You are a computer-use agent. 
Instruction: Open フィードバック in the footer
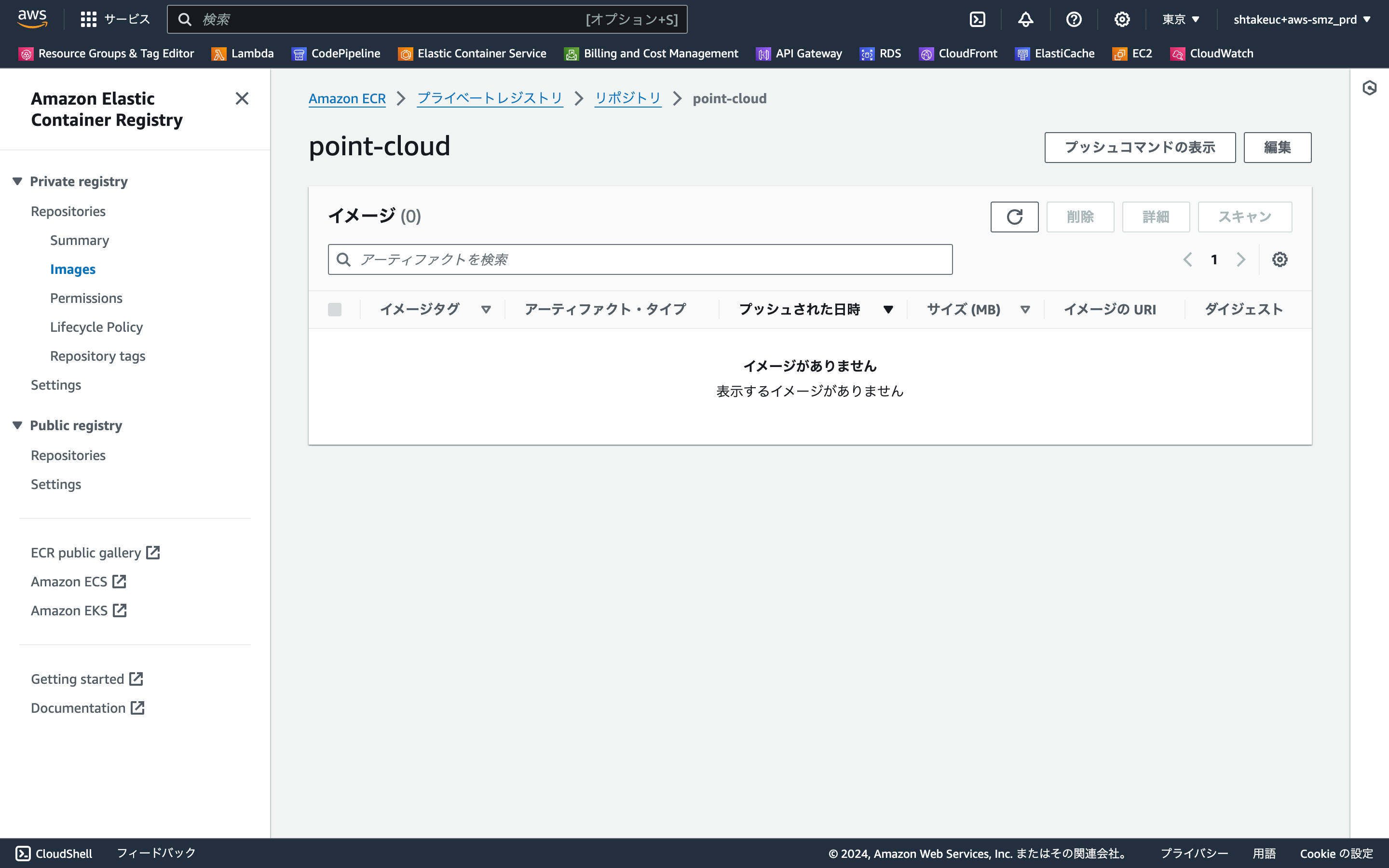(x=156, y=853)
